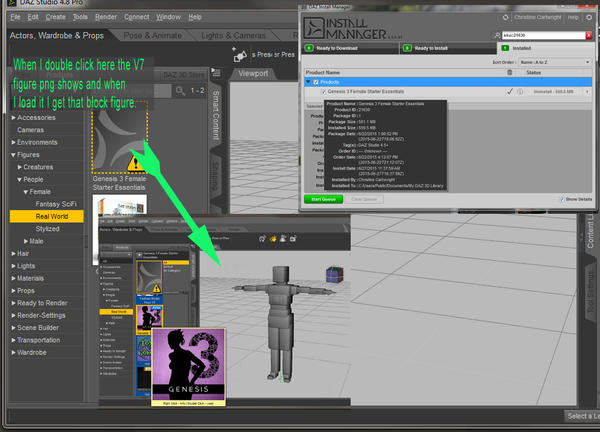The width and height of the screenshot is (600, 432).
Task: Switch to the Installed tab
Action: pyautogui.click(x=545, y=48)
